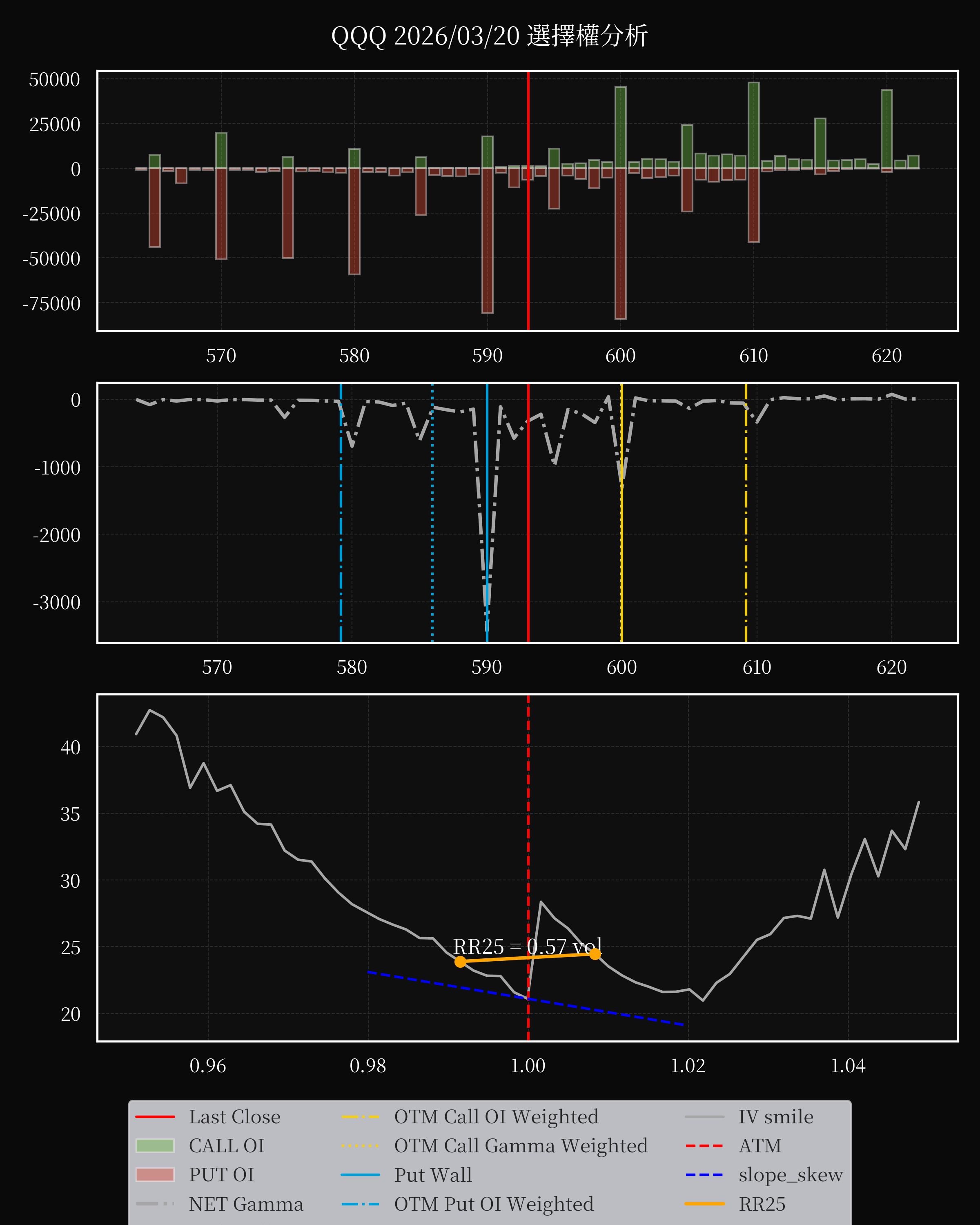Viewport: 980px width, 1225px height.
Task: Click the OTM Call OI Weighted legend label
Action: (496, 1116)
